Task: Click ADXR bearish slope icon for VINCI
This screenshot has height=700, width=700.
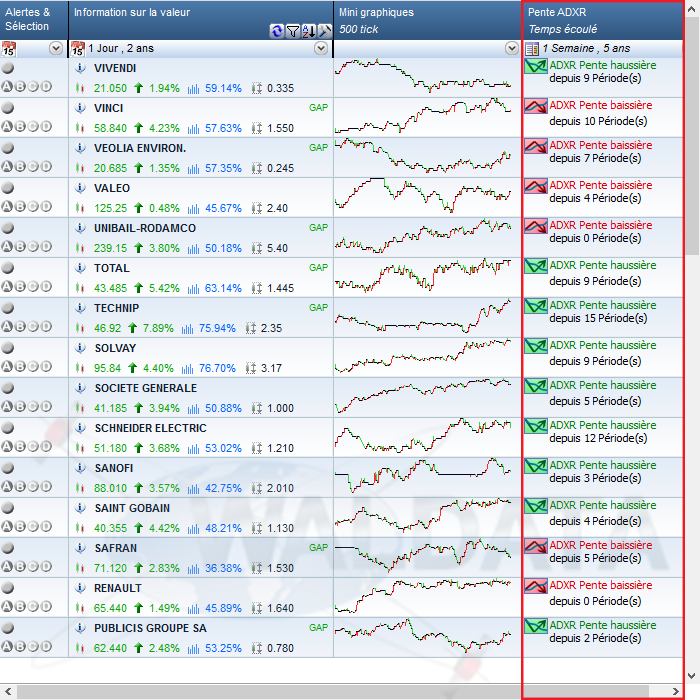Action: pos(536,106)
